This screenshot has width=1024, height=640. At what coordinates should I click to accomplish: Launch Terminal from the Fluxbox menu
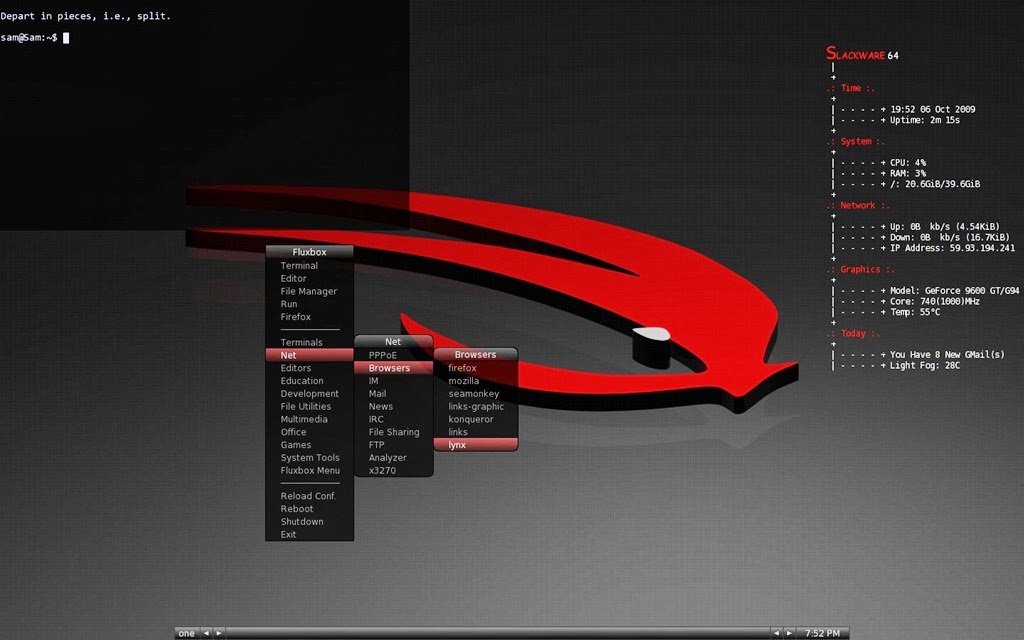coord(310,266)
